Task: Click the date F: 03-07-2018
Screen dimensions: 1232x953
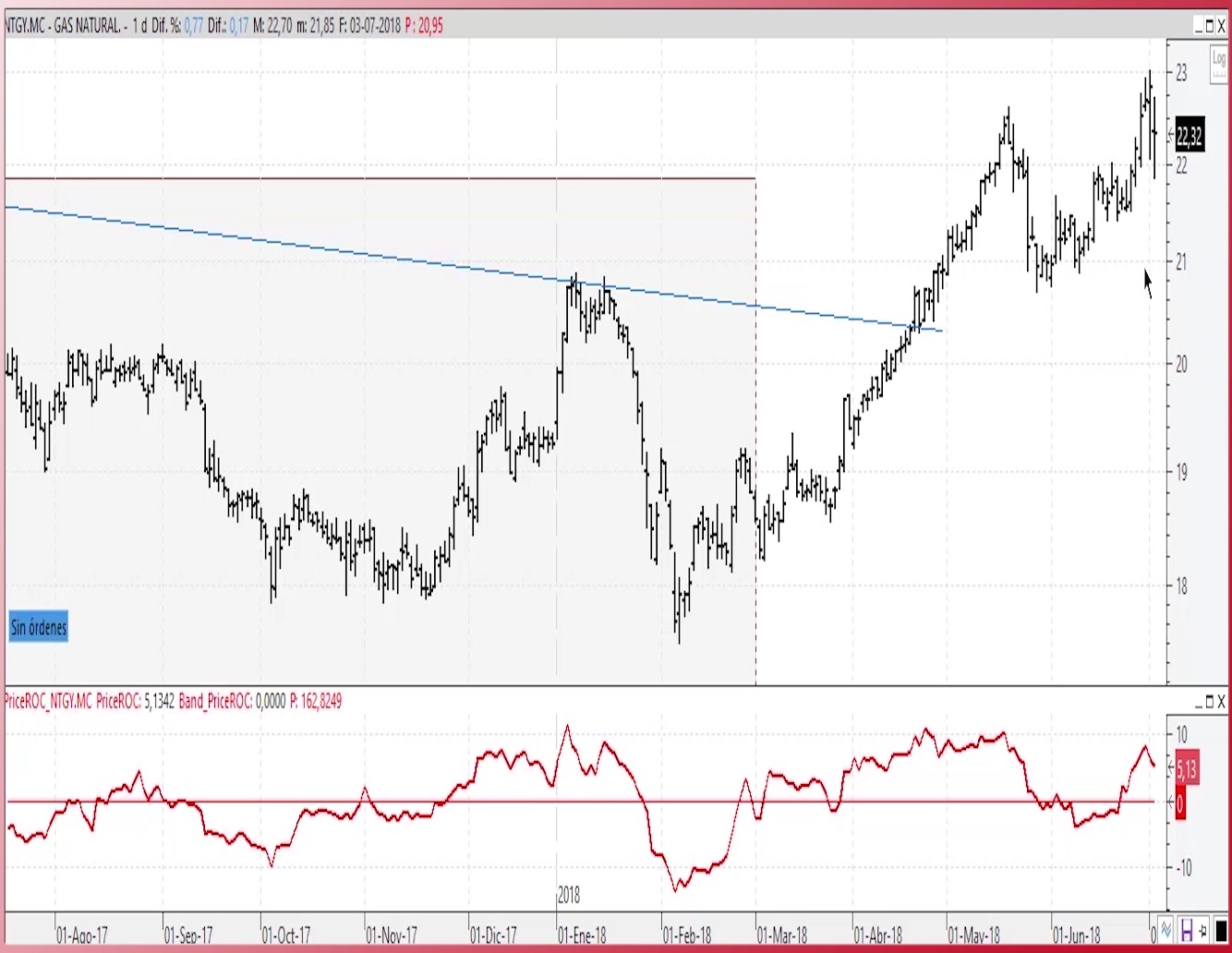Action: click(370, 26)
